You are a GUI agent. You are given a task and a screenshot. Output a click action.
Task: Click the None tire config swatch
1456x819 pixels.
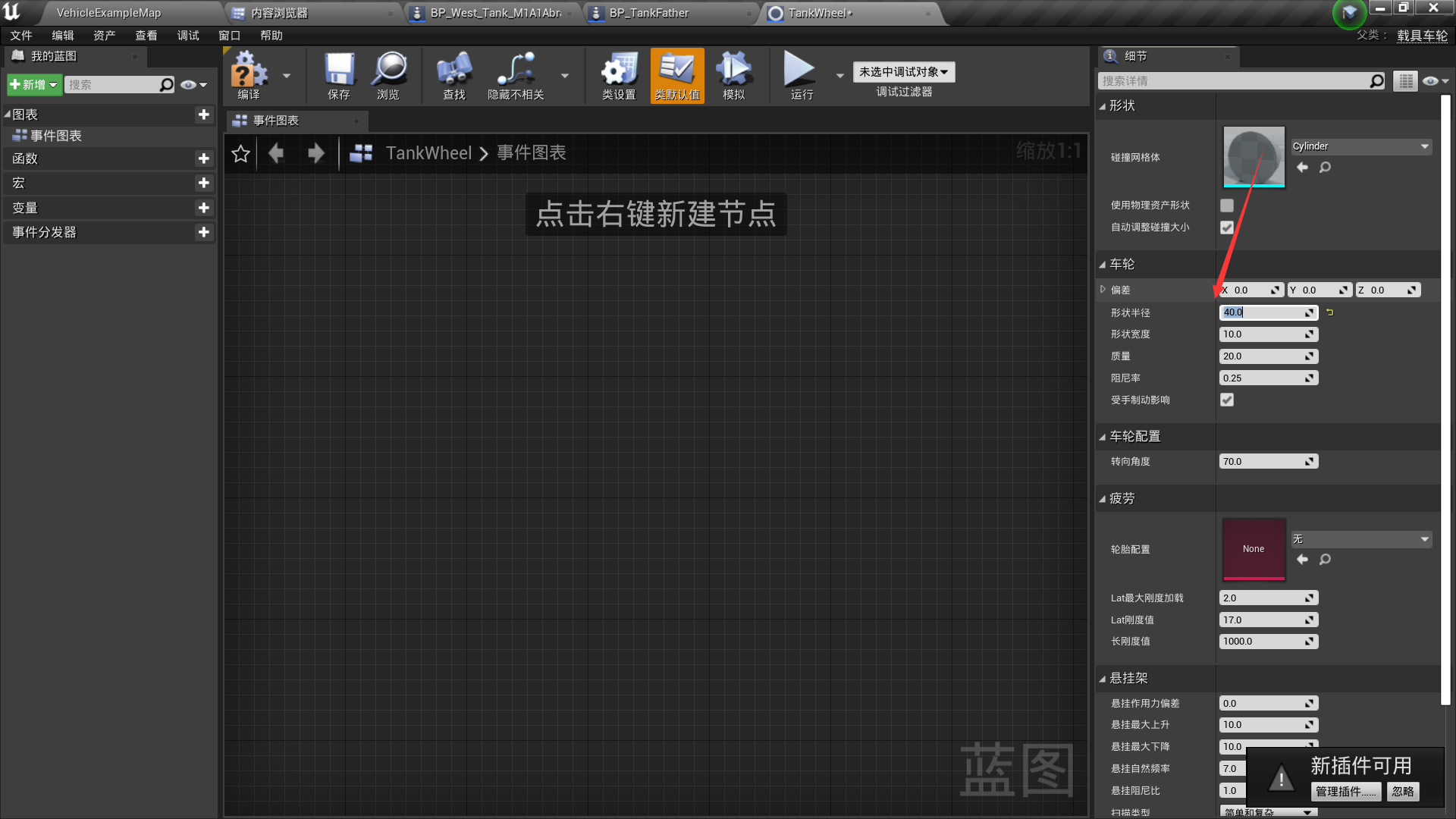[1254, 549]
